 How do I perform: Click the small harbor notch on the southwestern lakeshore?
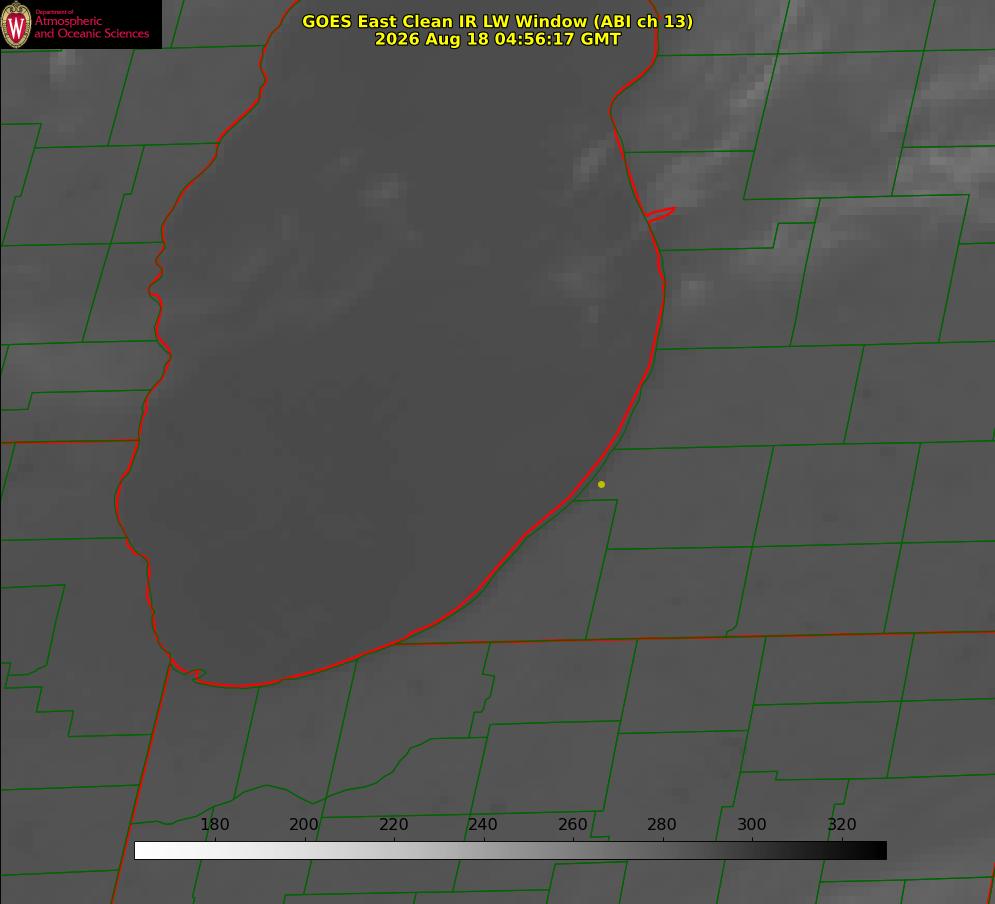[197, 674]
